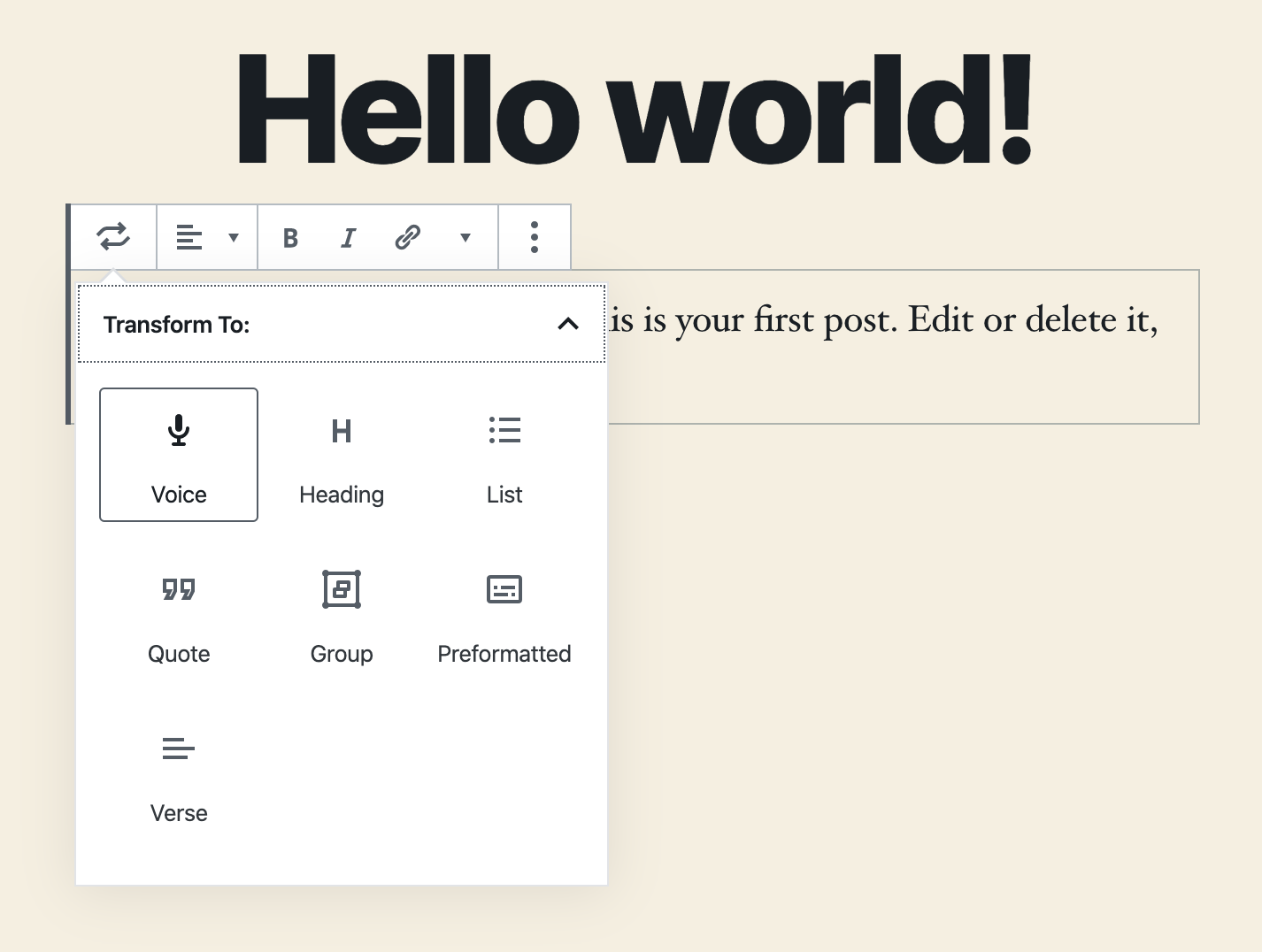Toggle bold formatting
Image resolution: width=1262 pixels, height=952 pixels.
click(x=290, y=237)
